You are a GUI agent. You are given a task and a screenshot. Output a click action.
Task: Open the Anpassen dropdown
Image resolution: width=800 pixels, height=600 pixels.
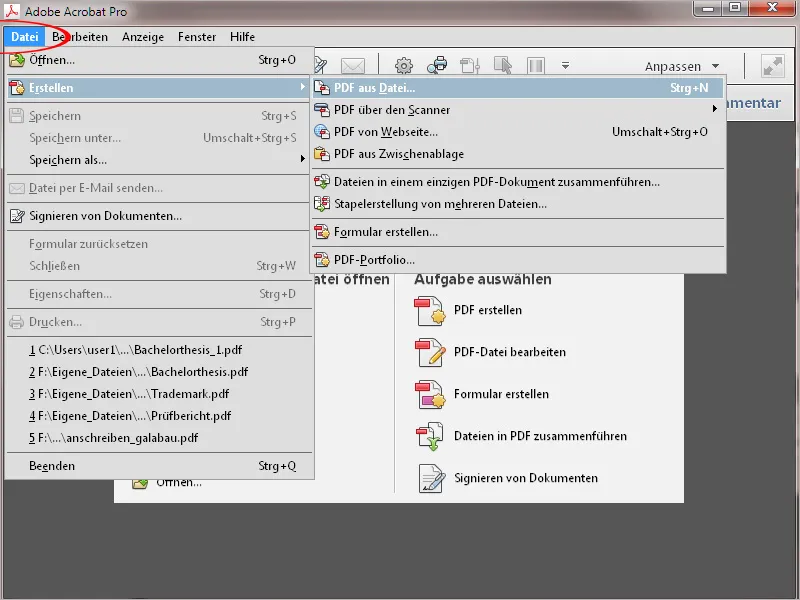(682, 66)
